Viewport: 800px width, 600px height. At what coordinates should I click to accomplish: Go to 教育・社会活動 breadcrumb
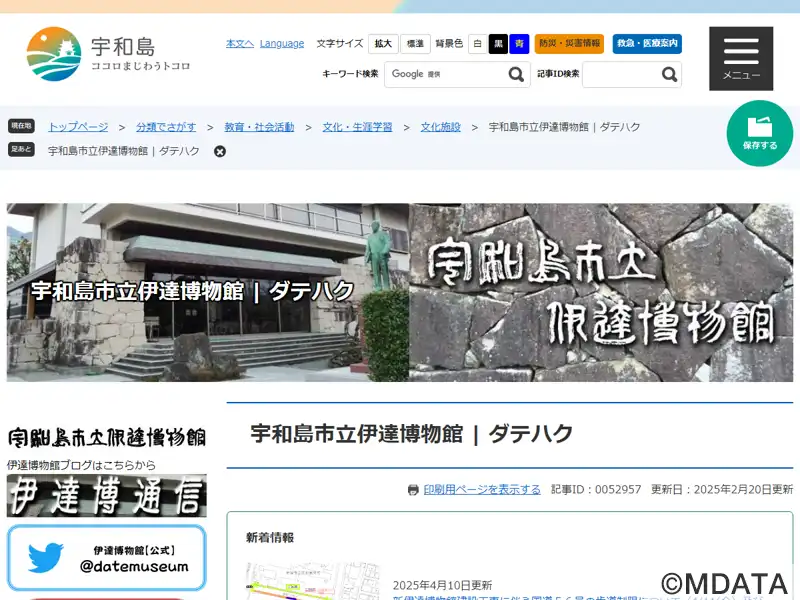click(259, 127)
